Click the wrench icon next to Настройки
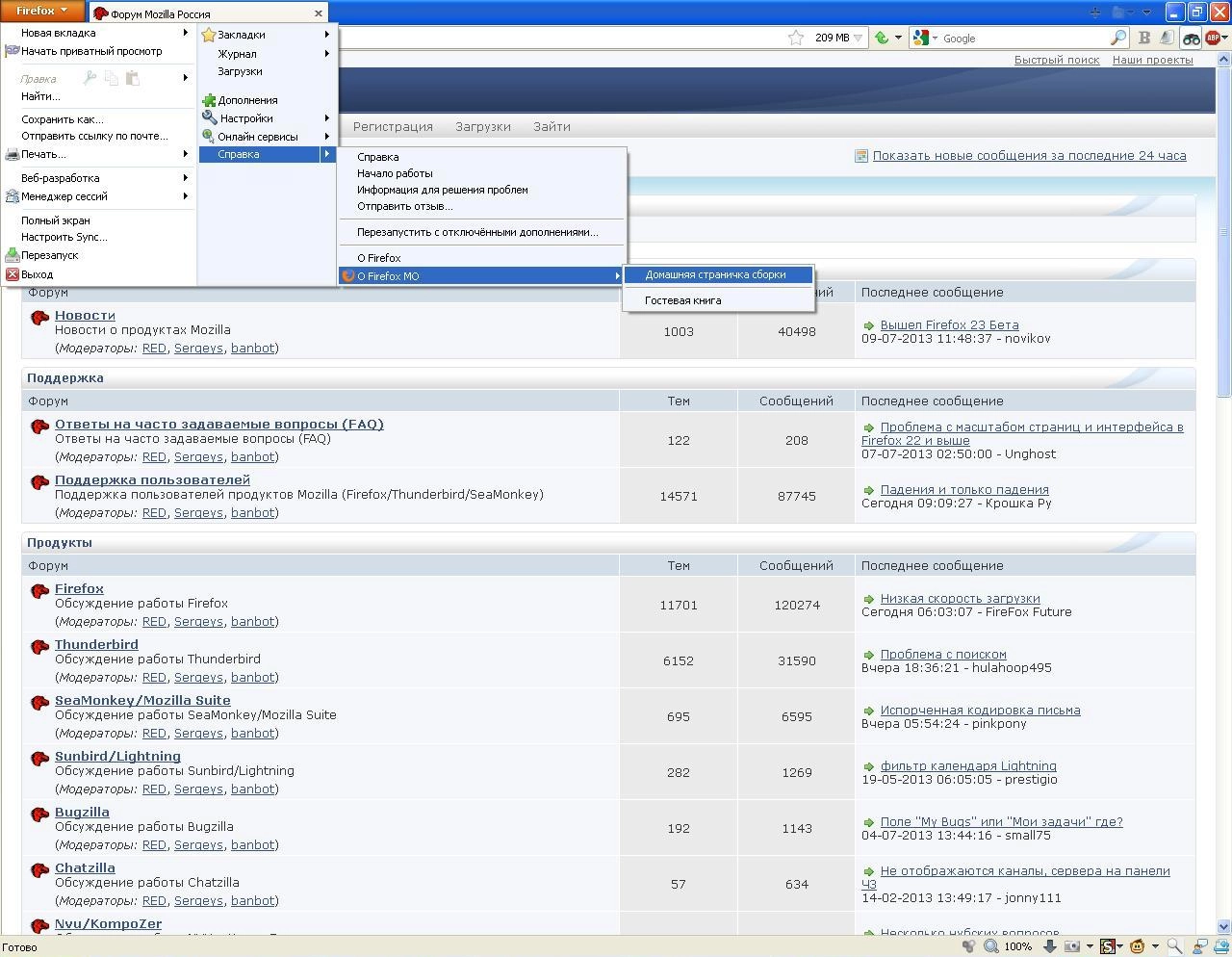 [209, 117]
